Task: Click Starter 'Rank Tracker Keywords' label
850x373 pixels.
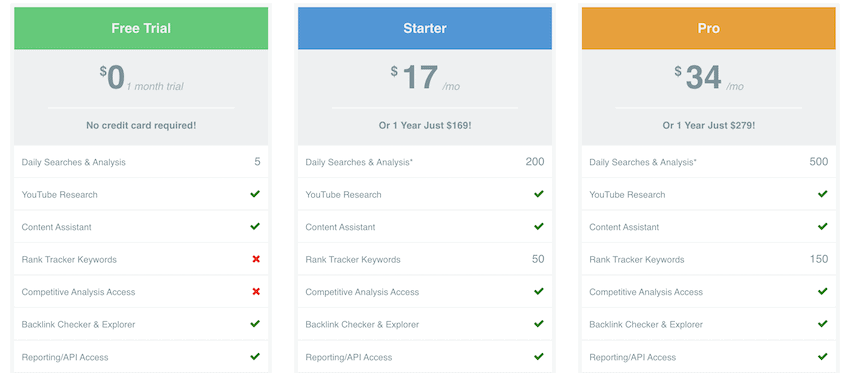Action: click(353, 260)
